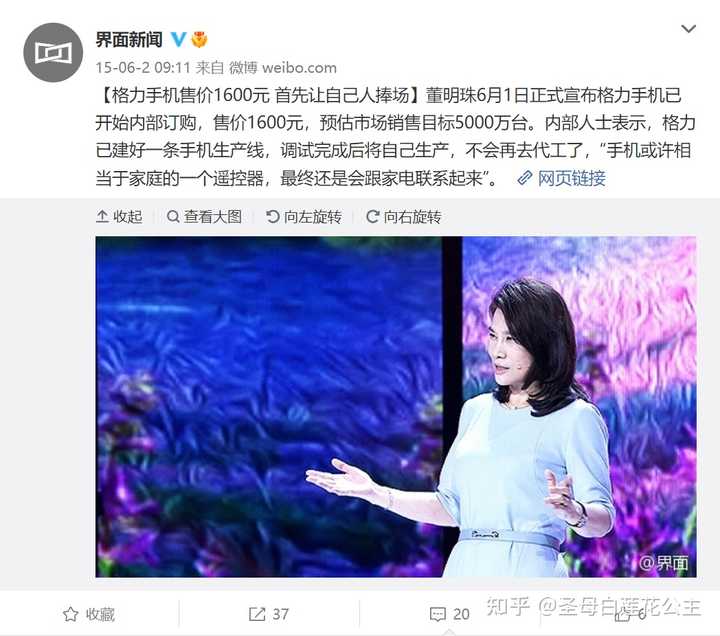Open the post timestamp 15-06-2 09:11
720x636 pixels.
(143, 68)
